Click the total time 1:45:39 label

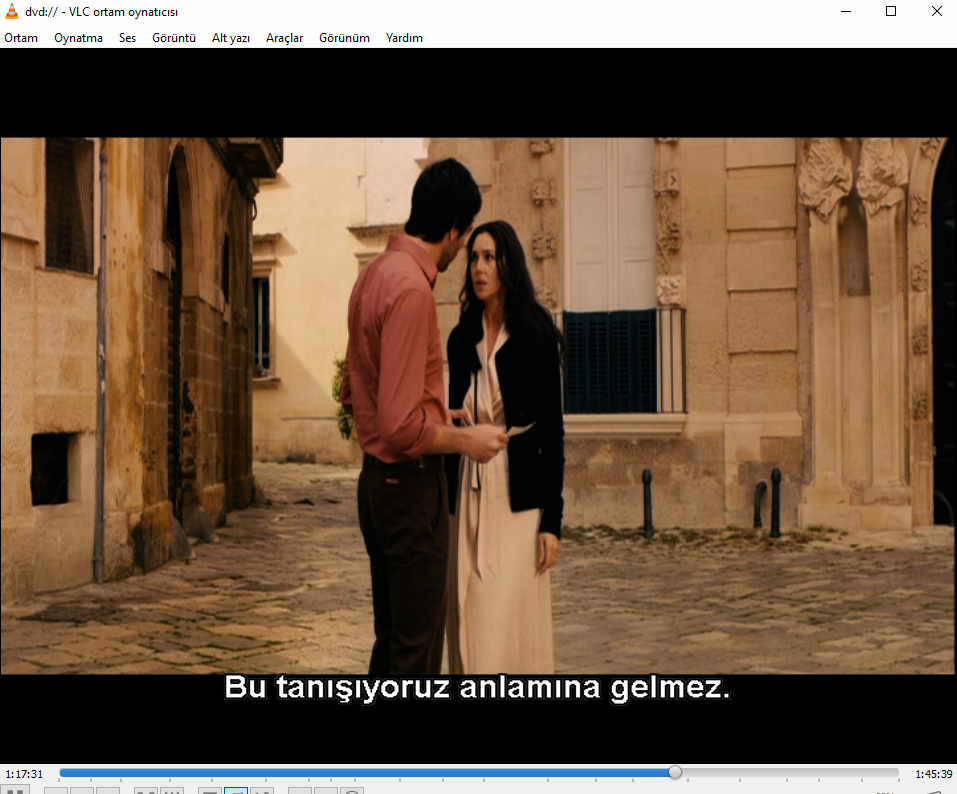[933, 774]
